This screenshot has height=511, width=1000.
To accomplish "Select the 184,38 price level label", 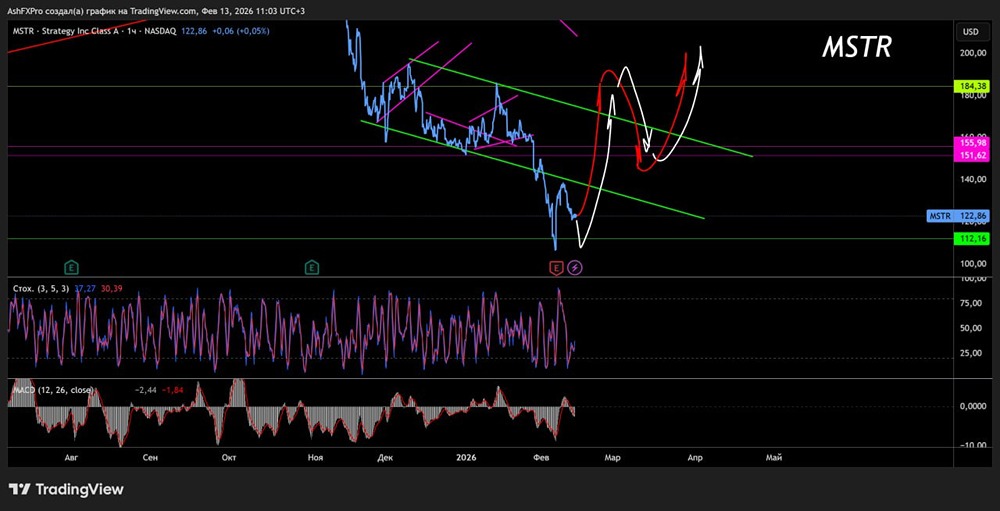I will point(972,86).
